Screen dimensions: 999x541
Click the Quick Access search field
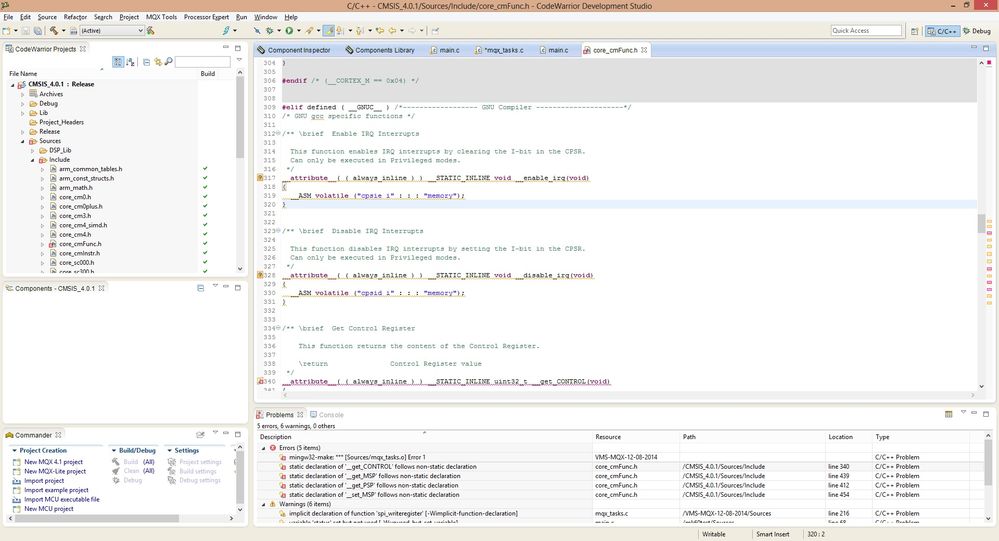(x=866, y=31)
